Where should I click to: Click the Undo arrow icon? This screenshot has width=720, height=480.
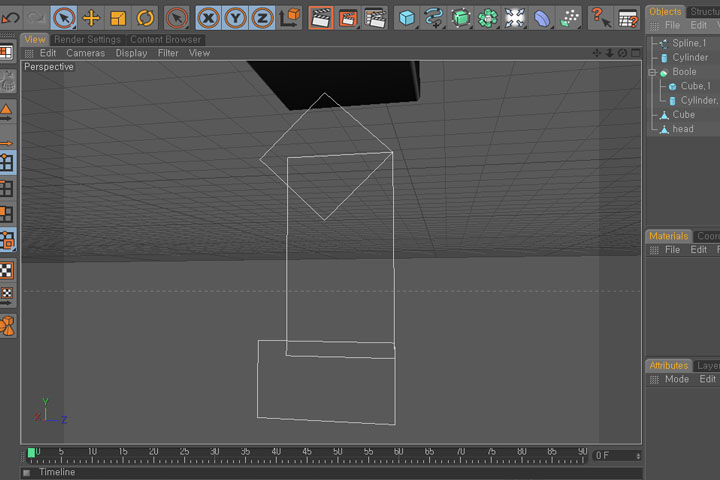[x=10, y=18]
